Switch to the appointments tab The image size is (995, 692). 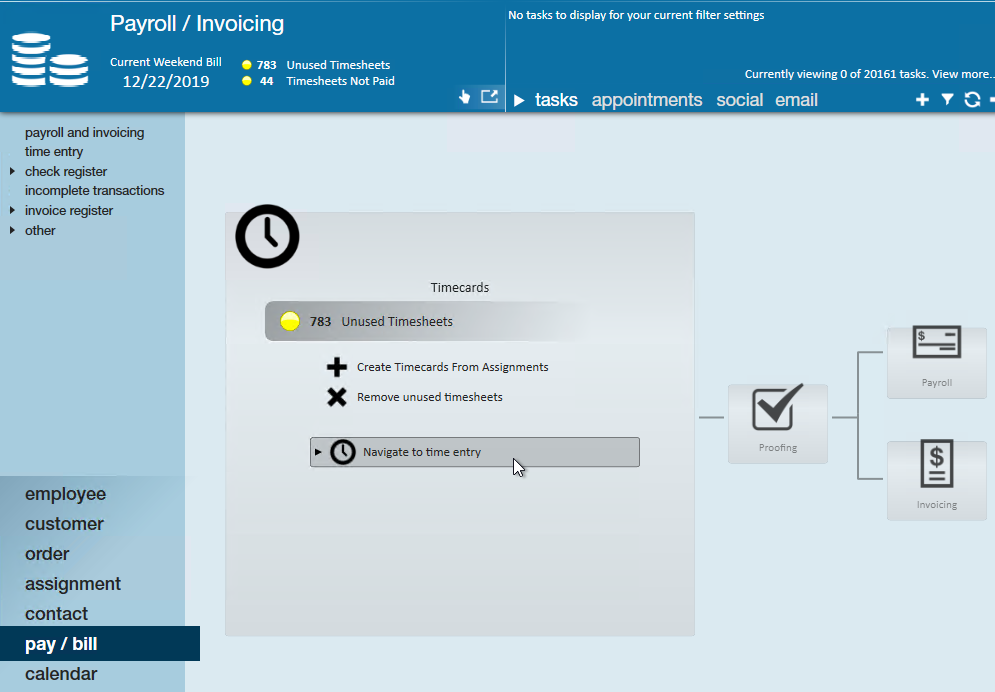647,100
